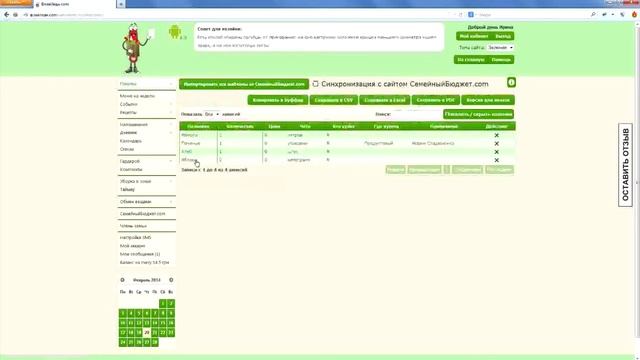Click the Предыдущая pagination button
The image size is (640, 360).
tap(424, 170)
